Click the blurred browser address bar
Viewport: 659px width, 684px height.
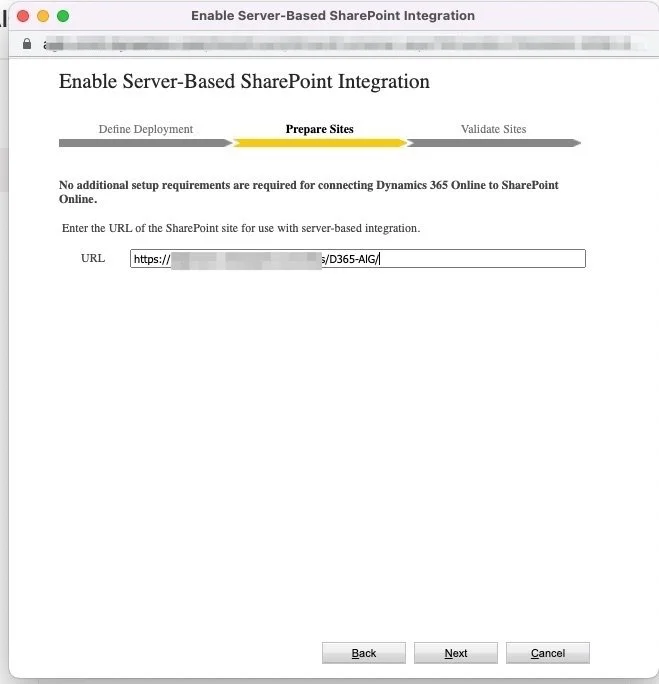click(338, 44)
